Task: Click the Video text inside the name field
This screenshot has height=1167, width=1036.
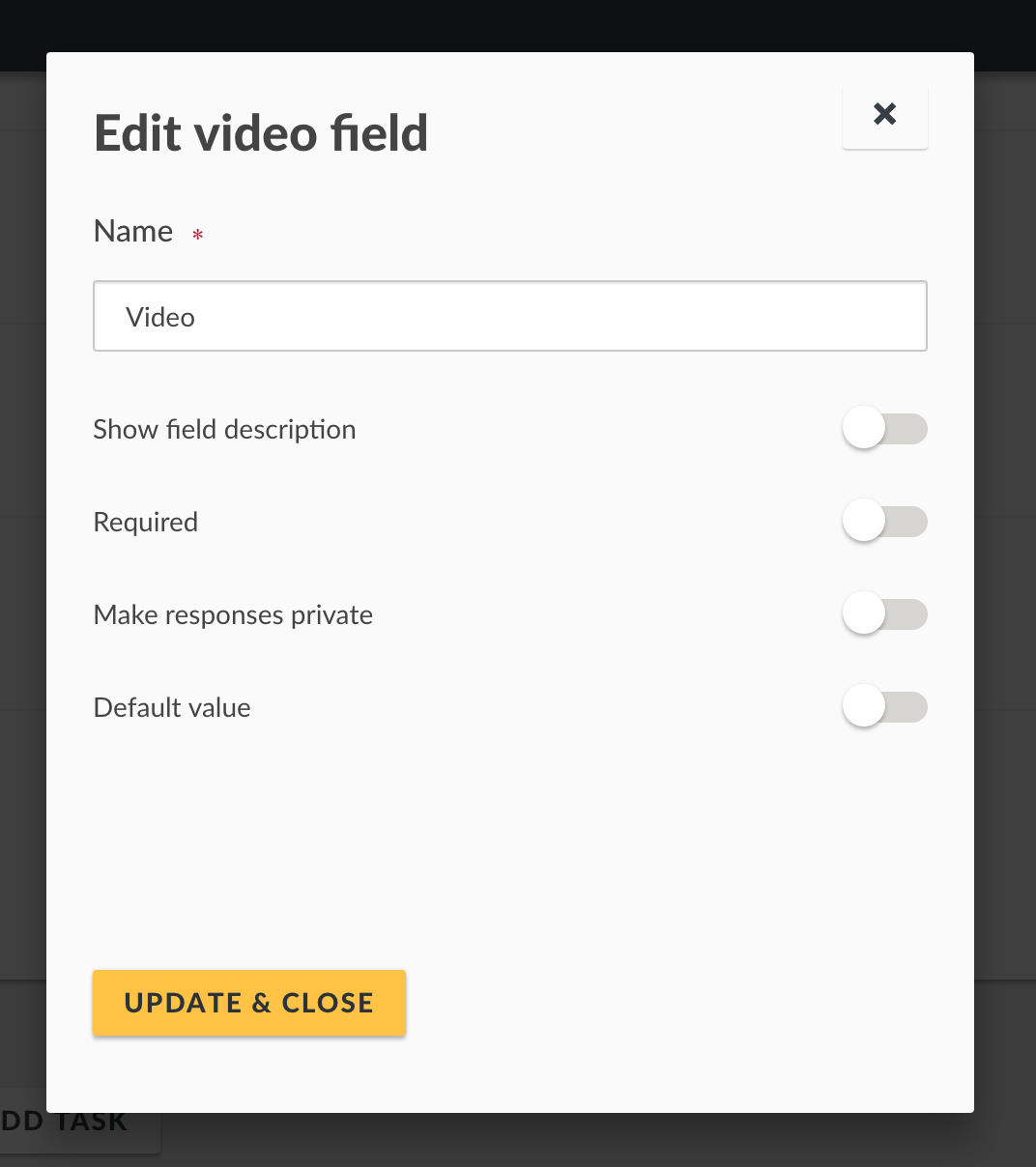Action: point(160,316)
